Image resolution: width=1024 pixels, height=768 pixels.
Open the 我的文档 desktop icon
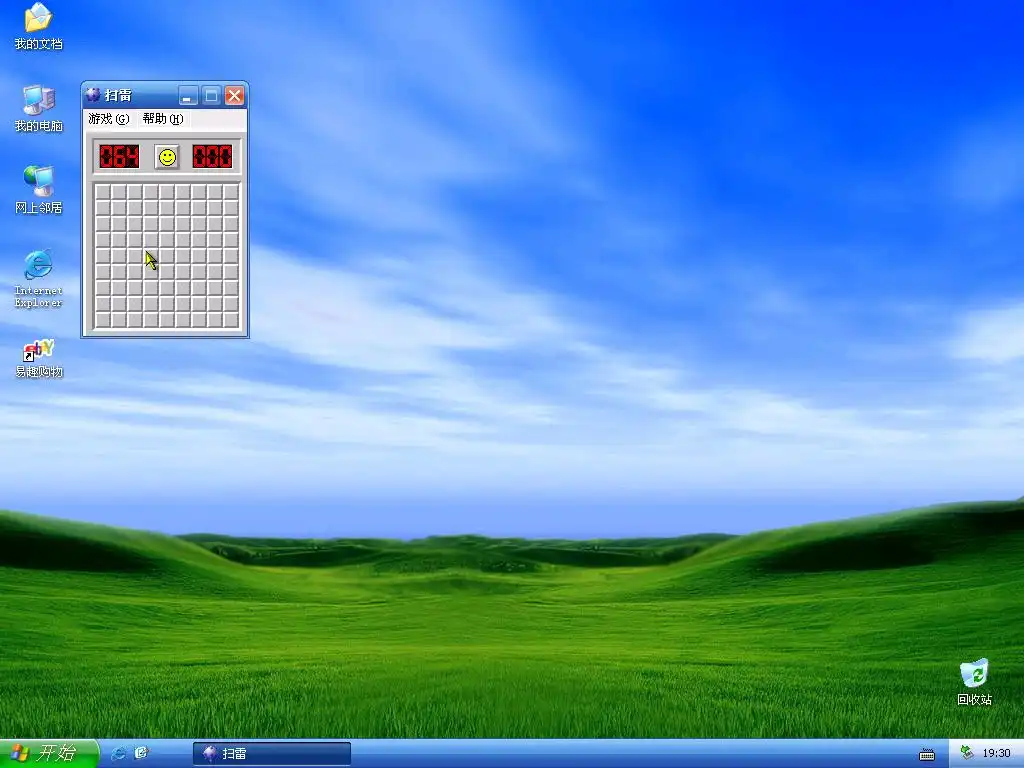pos(39,27)
